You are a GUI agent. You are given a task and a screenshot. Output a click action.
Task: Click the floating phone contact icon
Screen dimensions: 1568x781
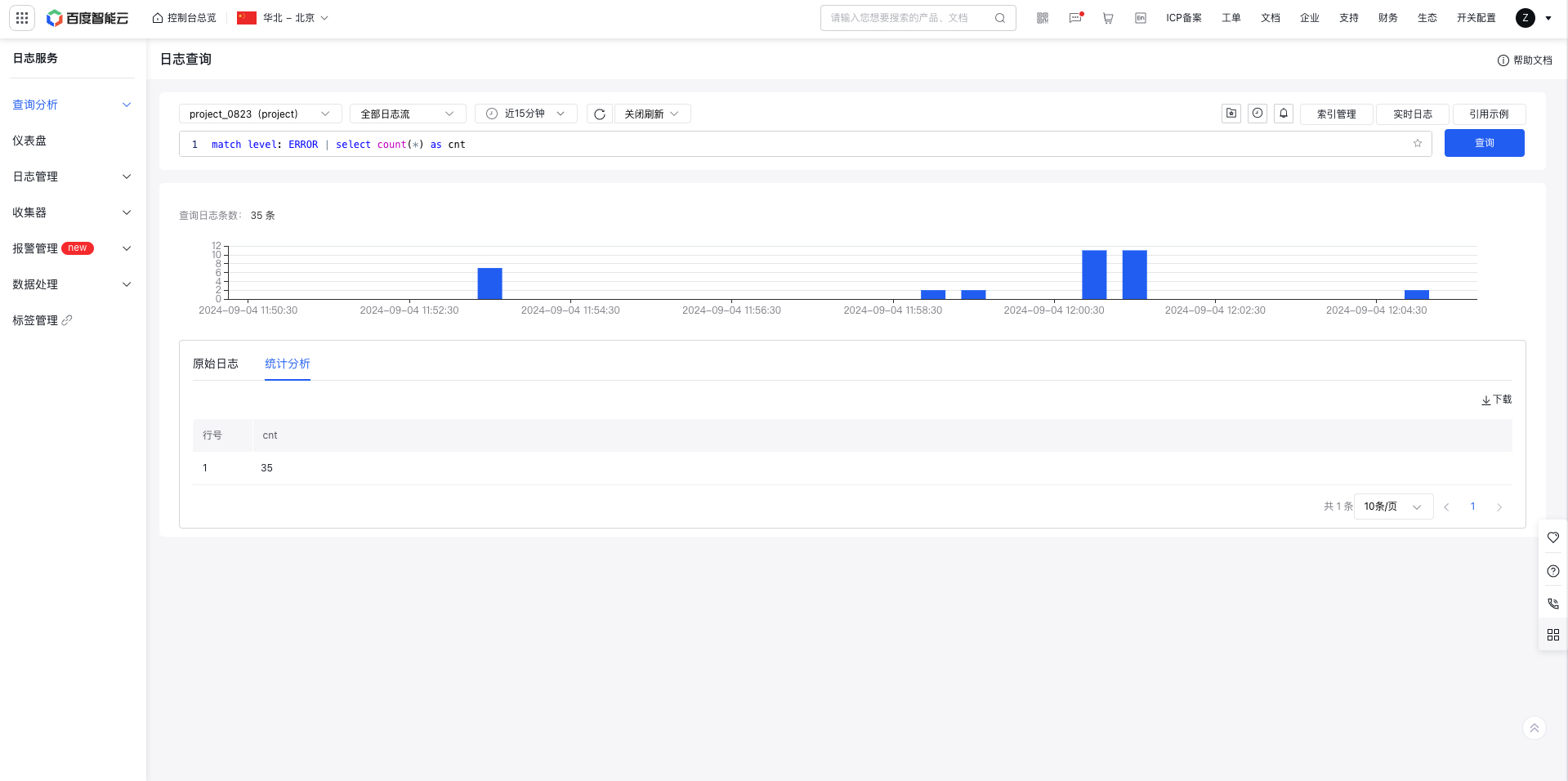(x=1553, y=604)
